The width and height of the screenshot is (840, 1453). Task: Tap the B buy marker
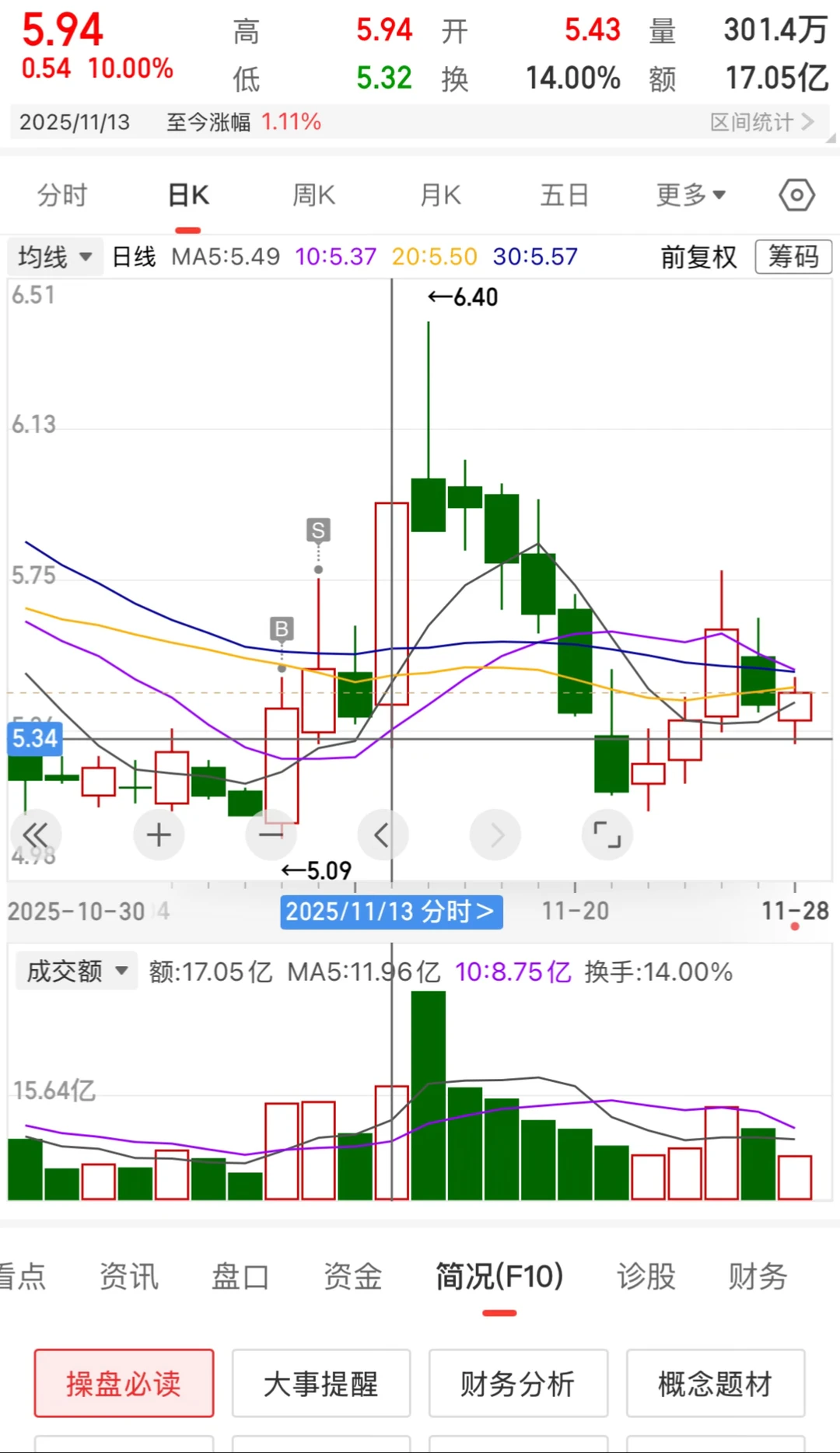[282, 628]
